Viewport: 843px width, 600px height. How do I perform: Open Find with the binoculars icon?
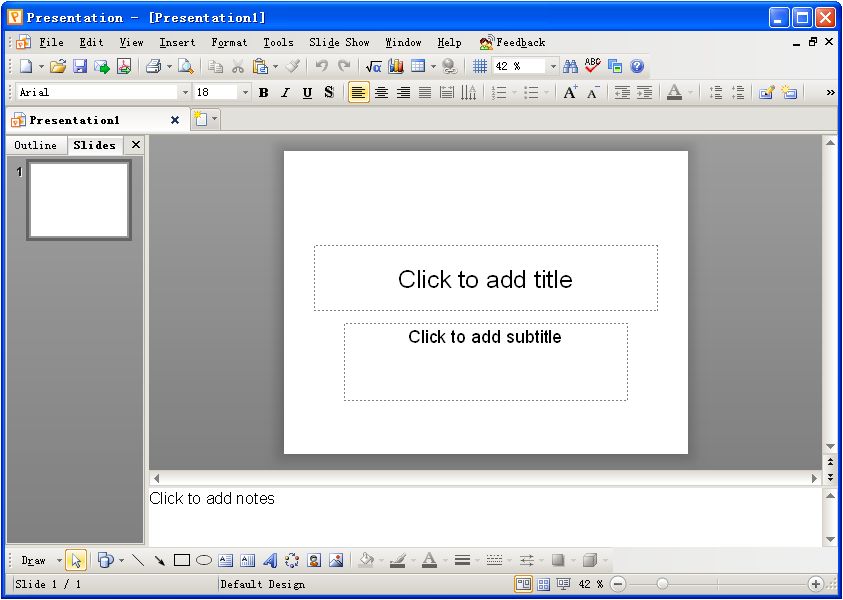click(x=570, y=66)
